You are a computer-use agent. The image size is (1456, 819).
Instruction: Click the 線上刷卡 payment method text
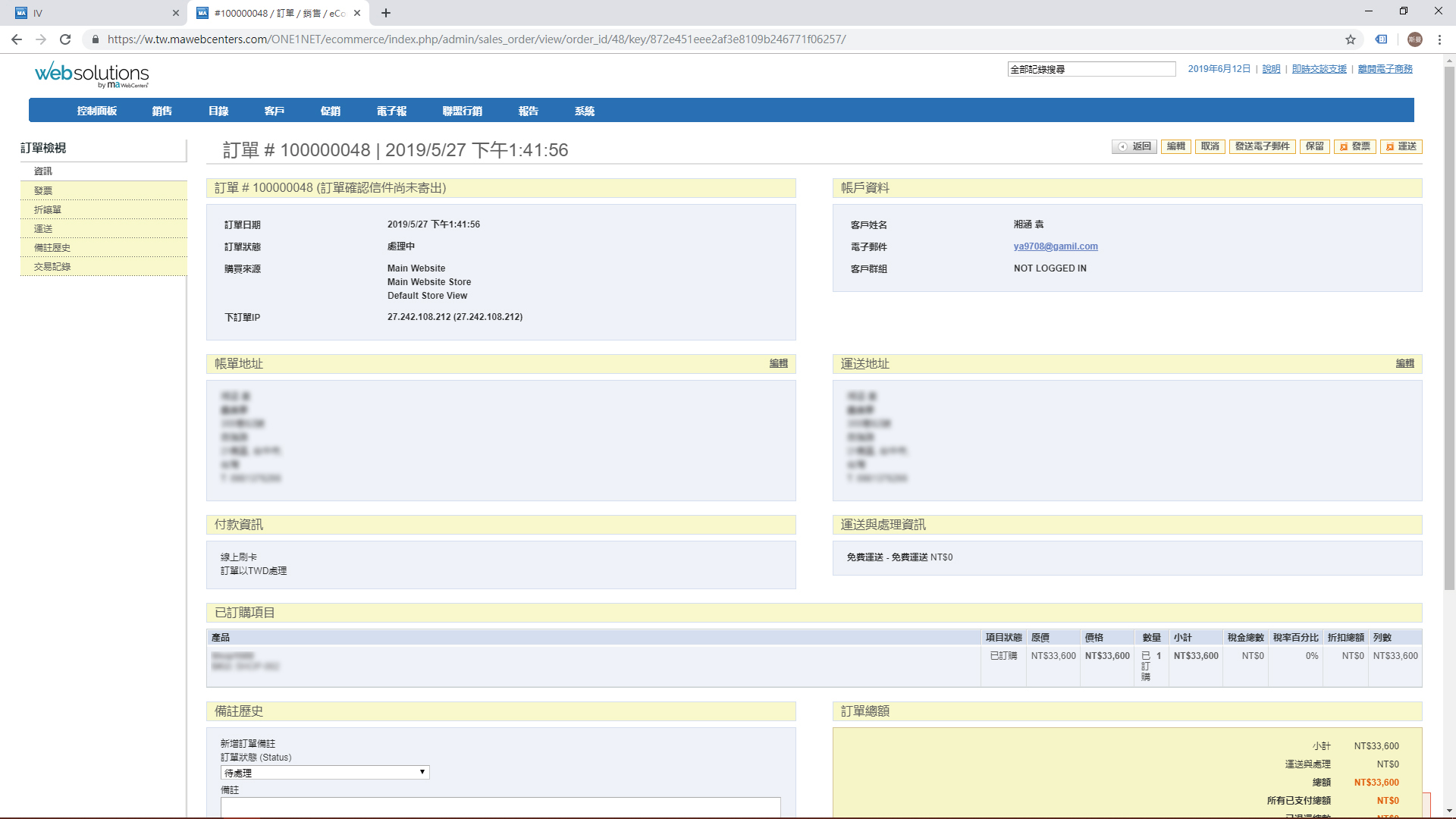click(239, 557)
